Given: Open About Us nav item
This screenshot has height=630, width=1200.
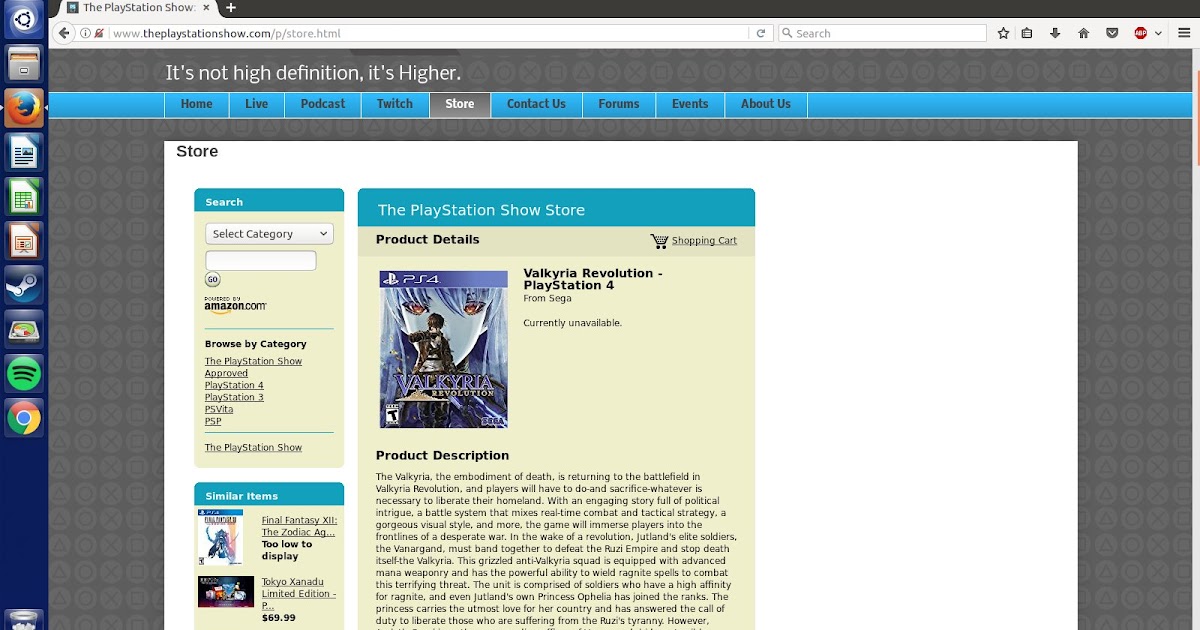Looking at the screenshot, I should tap(766, 104).
